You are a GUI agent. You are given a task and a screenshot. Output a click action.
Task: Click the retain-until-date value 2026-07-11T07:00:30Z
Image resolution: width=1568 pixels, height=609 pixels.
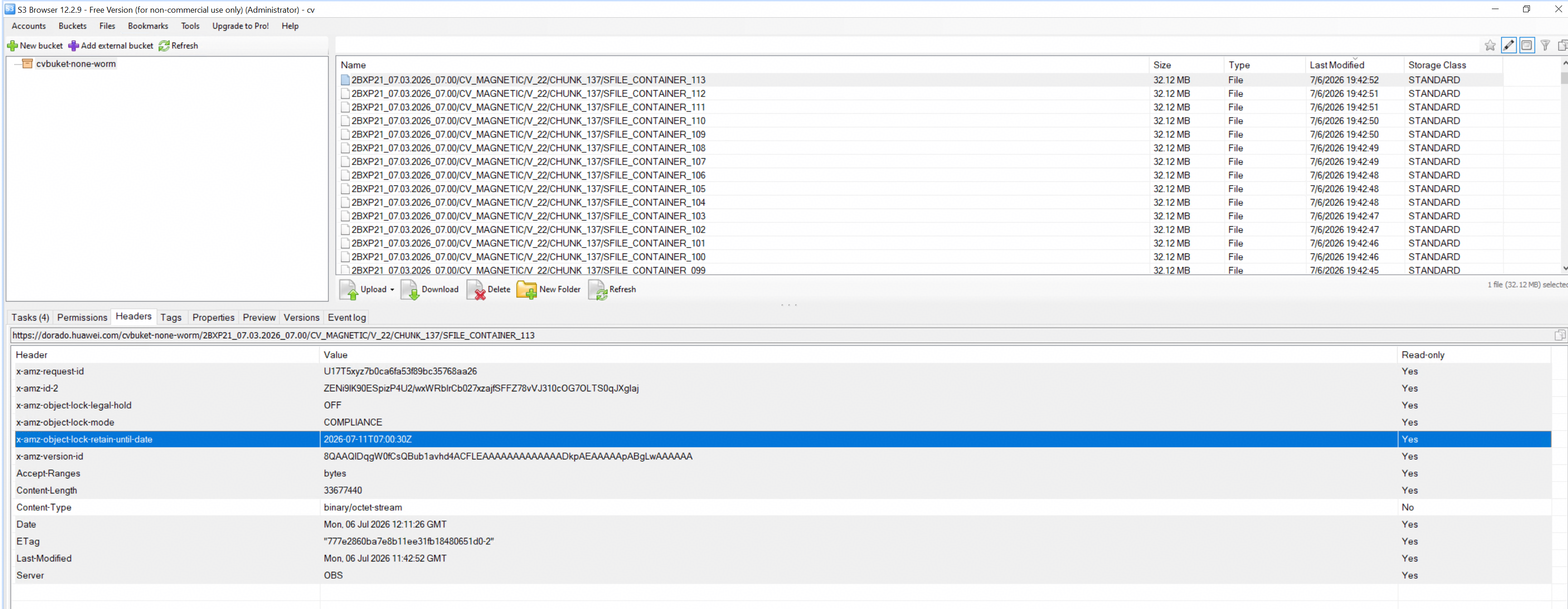point(368,439)
